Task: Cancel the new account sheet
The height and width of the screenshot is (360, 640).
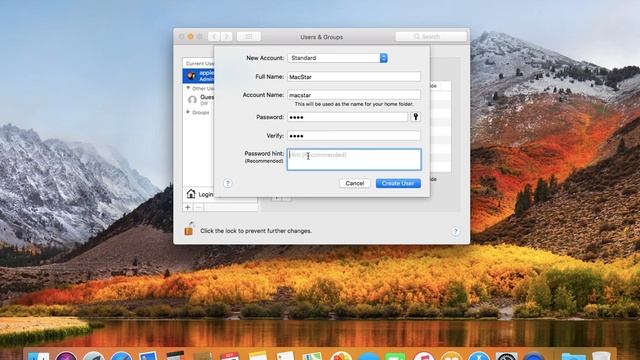Action: point(355,183)
